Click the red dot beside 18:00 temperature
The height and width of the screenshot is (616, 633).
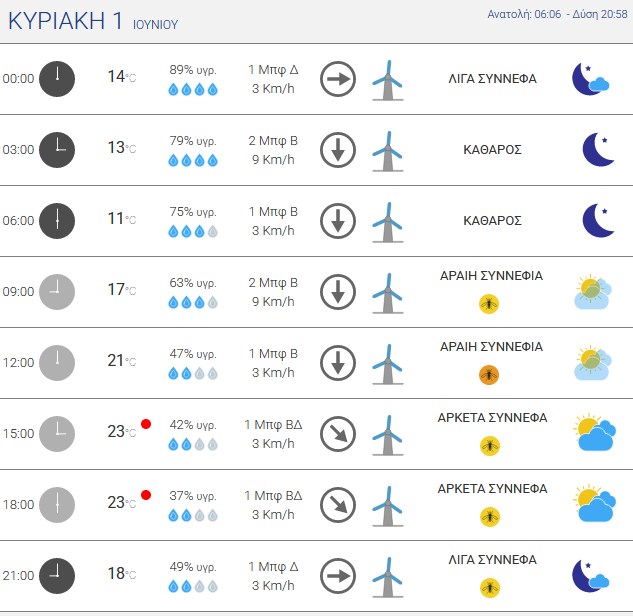146,495
